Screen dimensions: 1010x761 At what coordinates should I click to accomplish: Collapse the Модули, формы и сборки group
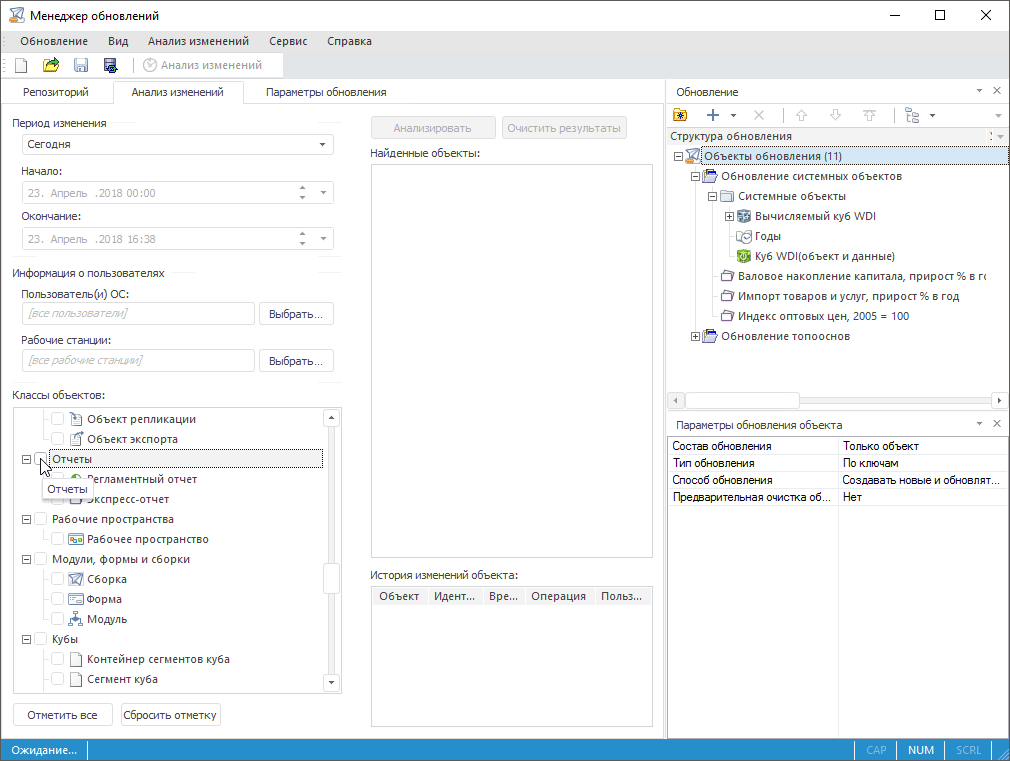(x=26, y=559)
